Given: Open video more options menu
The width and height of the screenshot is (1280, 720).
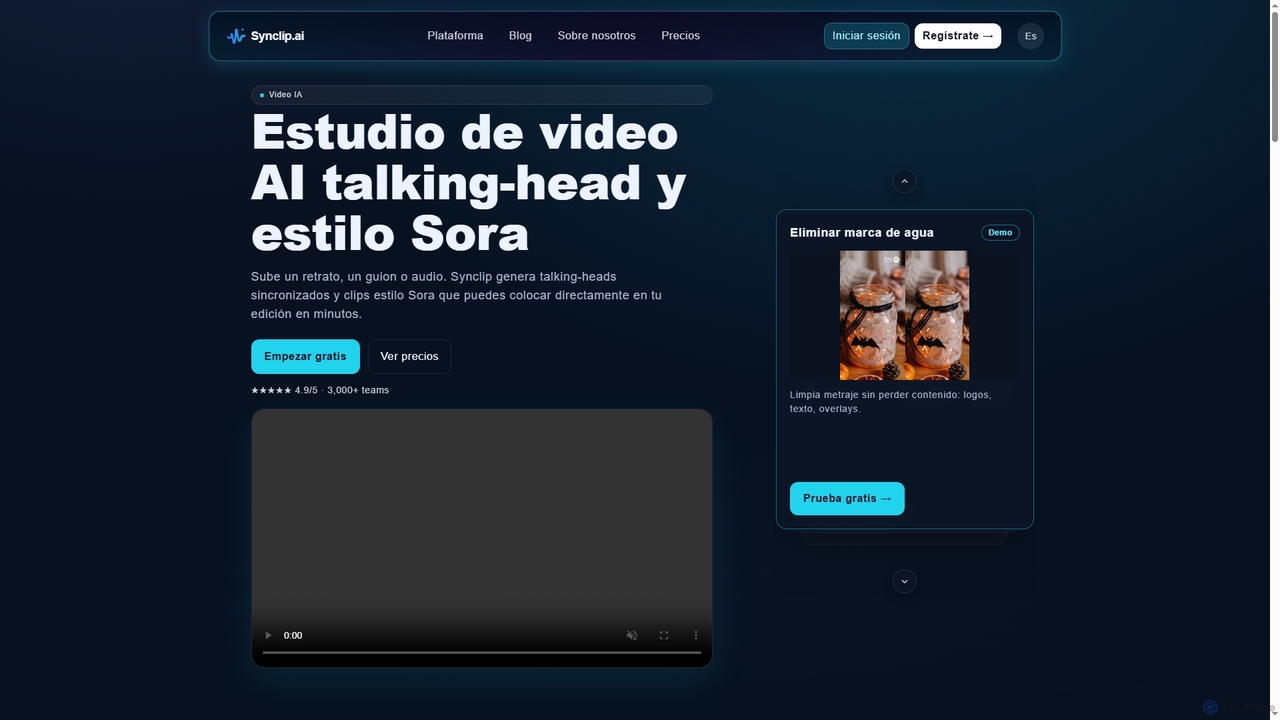Looking at the screenshot, I should pos(695,635).
